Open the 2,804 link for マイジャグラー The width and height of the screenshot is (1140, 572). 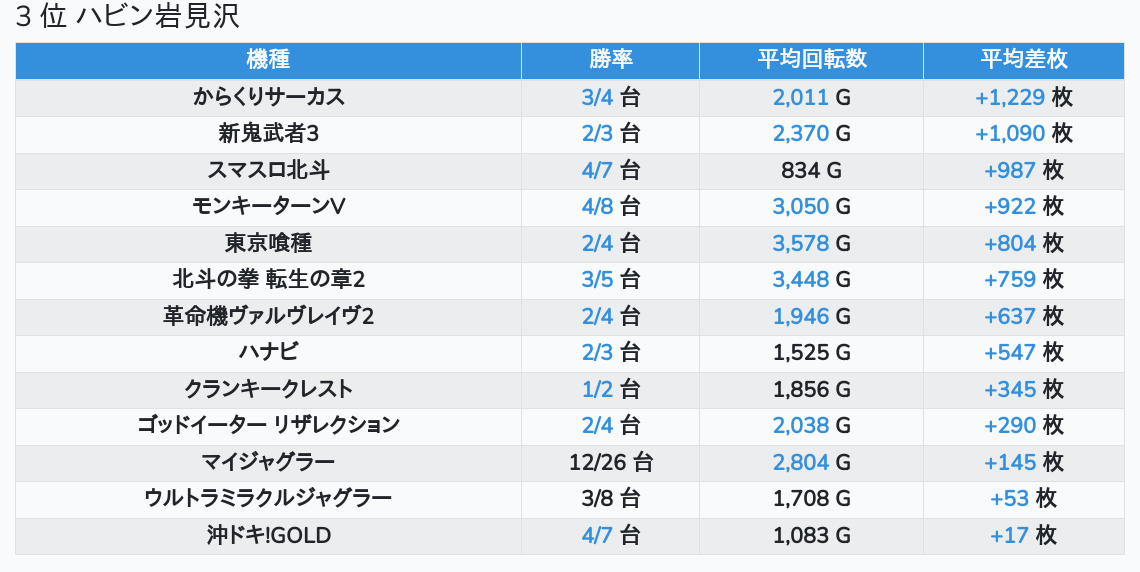pyautogui.click(x=800, y=462)
